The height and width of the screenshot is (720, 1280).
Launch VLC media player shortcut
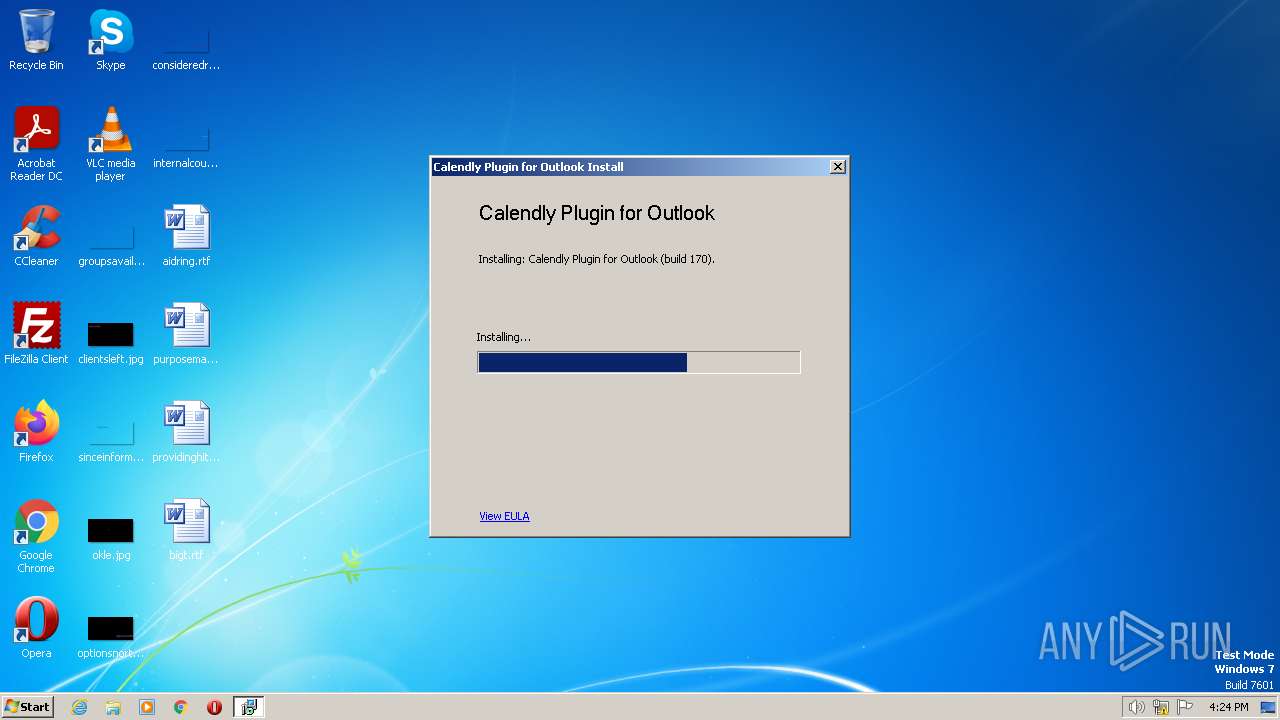[110, 144]
